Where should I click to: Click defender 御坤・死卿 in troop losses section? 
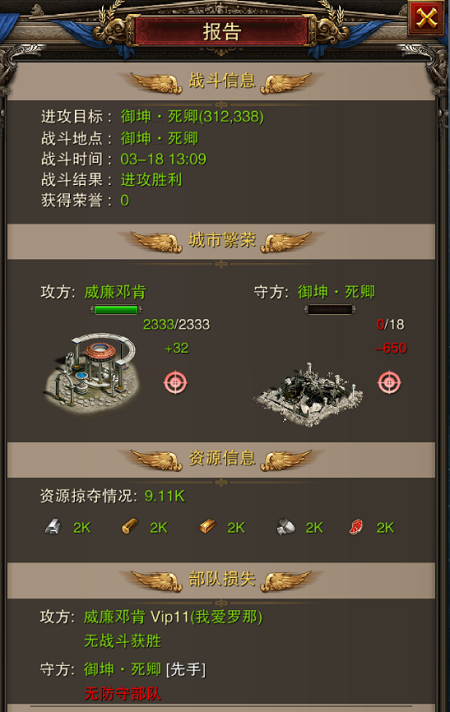click(123, 669)
